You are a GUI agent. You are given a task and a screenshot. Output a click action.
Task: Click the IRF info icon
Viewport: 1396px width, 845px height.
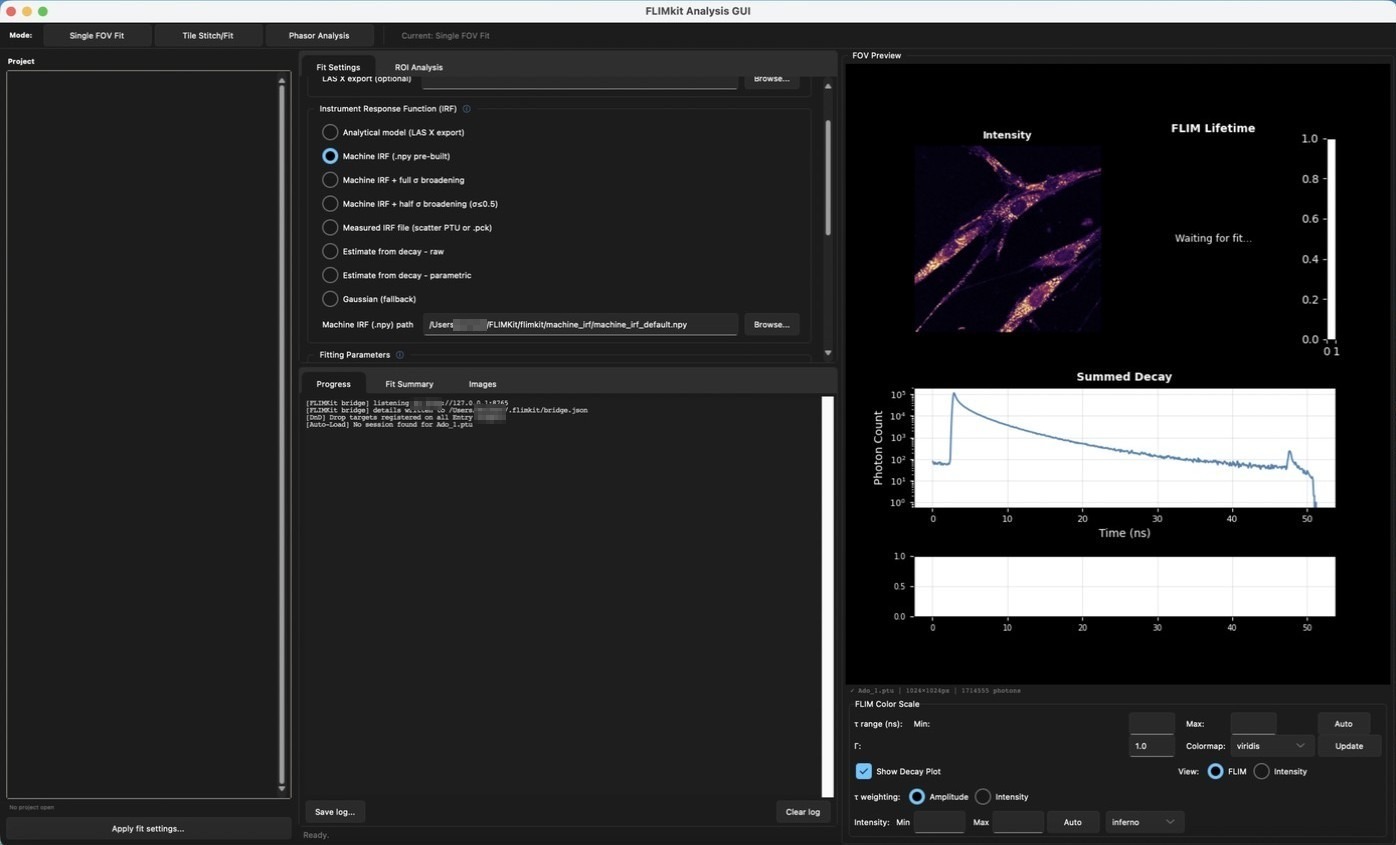[466, 109]
